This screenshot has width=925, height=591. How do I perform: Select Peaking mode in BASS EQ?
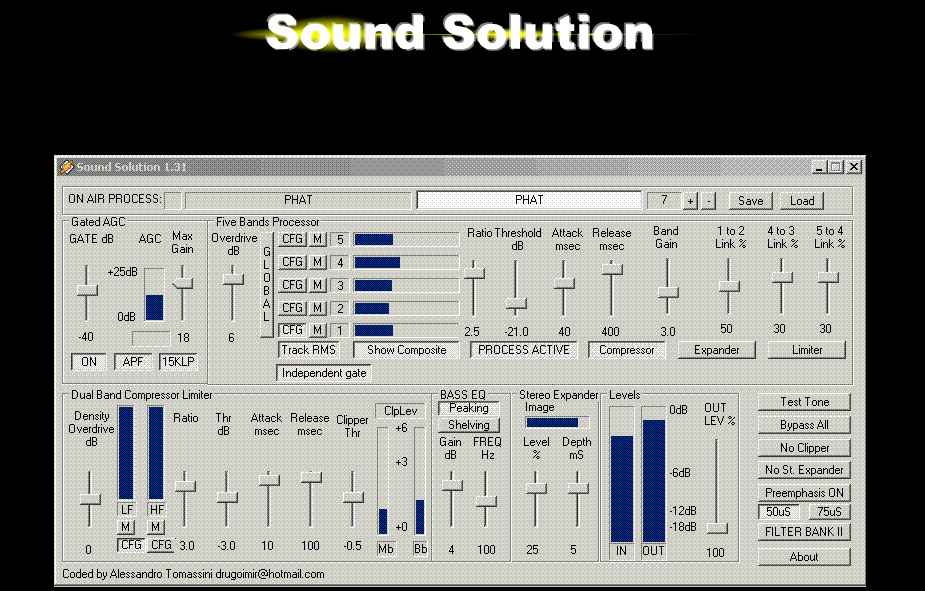coord(469,408)
